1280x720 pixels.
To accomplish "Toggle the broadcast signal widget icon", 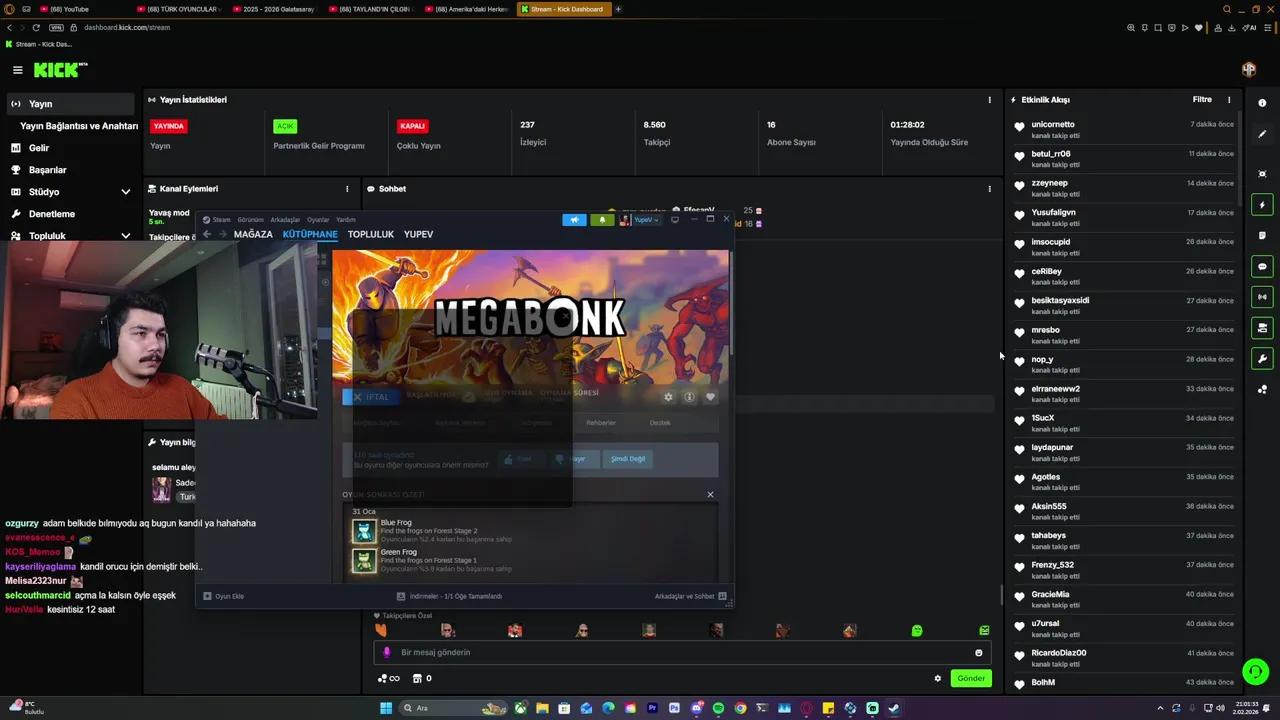I will pos(1262,297).
